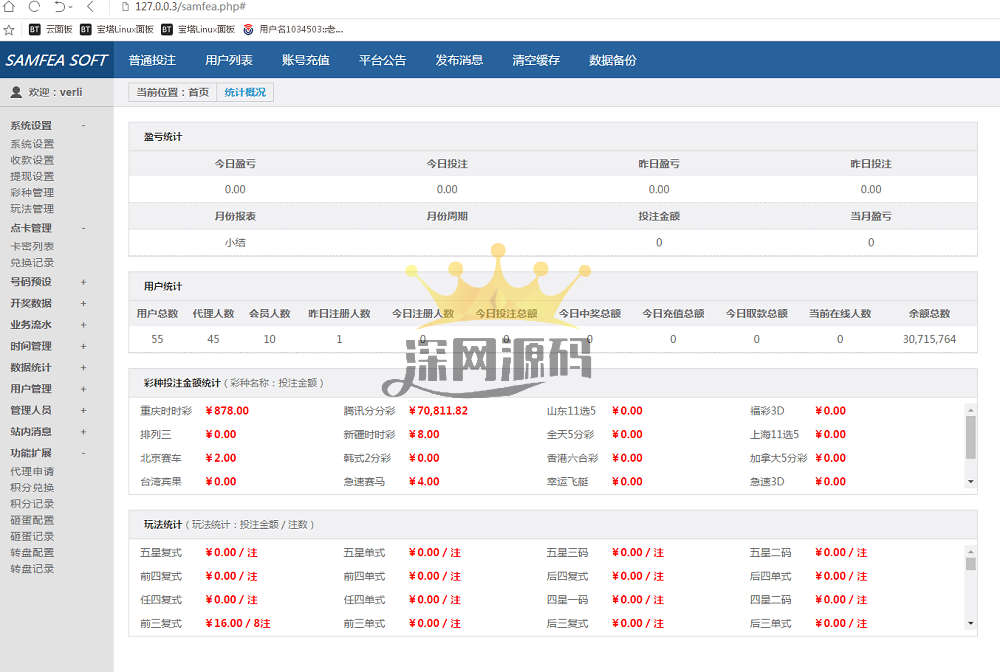Open 彩种管理 in the sidebar
Viewport: 1000px width, 672px height.
(x=32, y=193)
